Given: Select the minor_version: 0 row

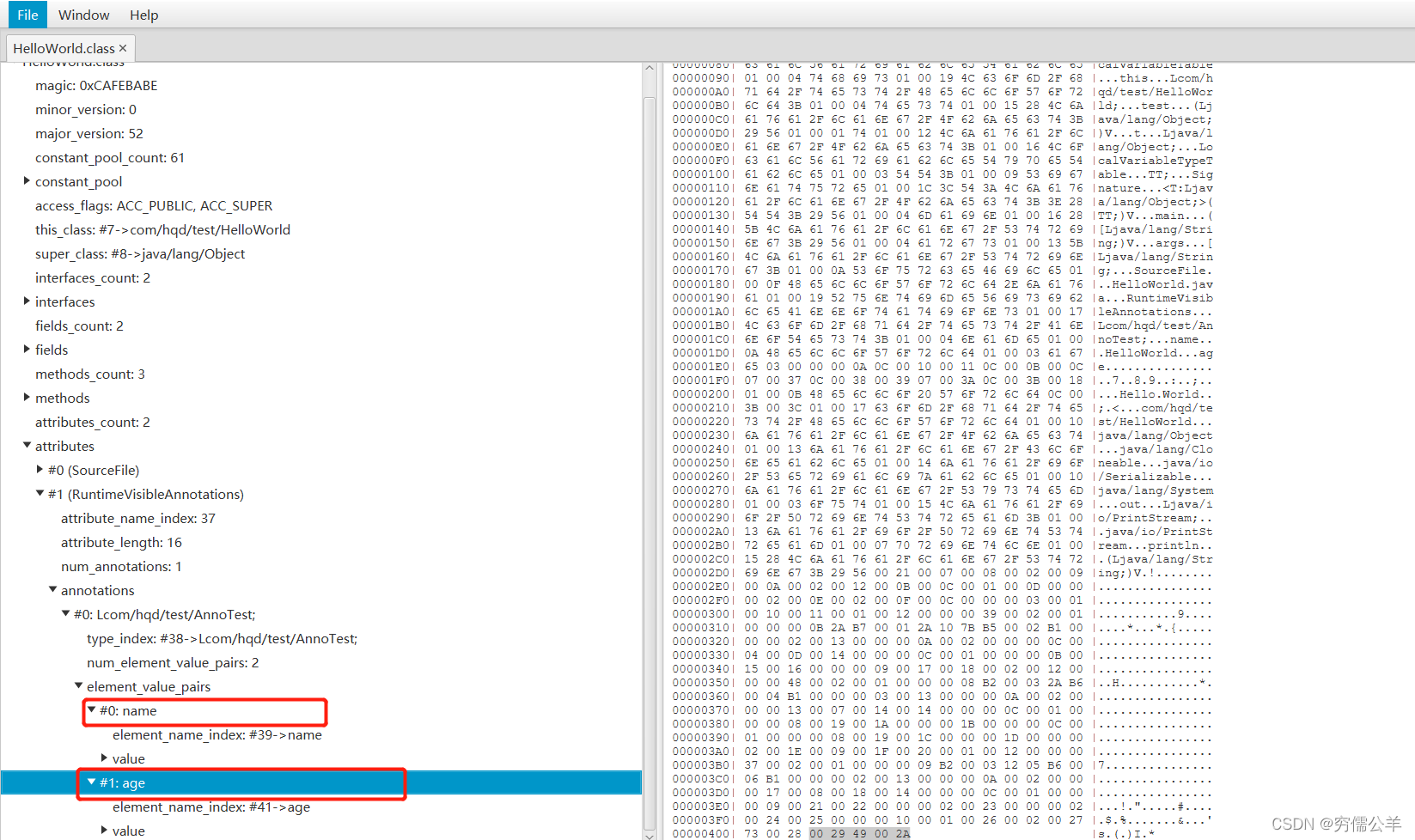Looking at the screenshot, I should tap(86, 109).
